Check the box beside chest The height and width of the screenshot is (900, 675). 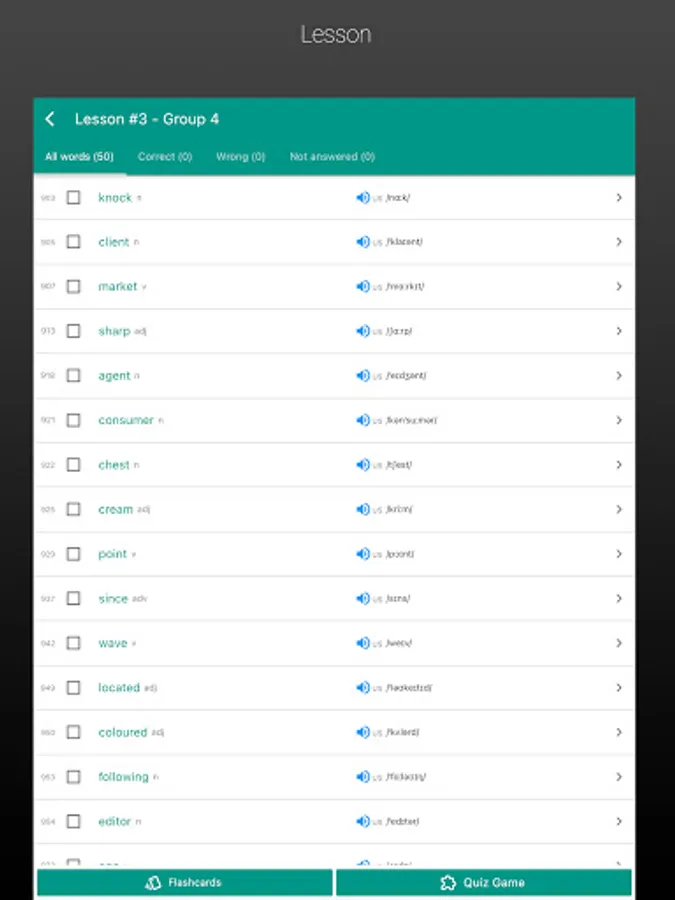pyautogui.click(x=73, y=465)
